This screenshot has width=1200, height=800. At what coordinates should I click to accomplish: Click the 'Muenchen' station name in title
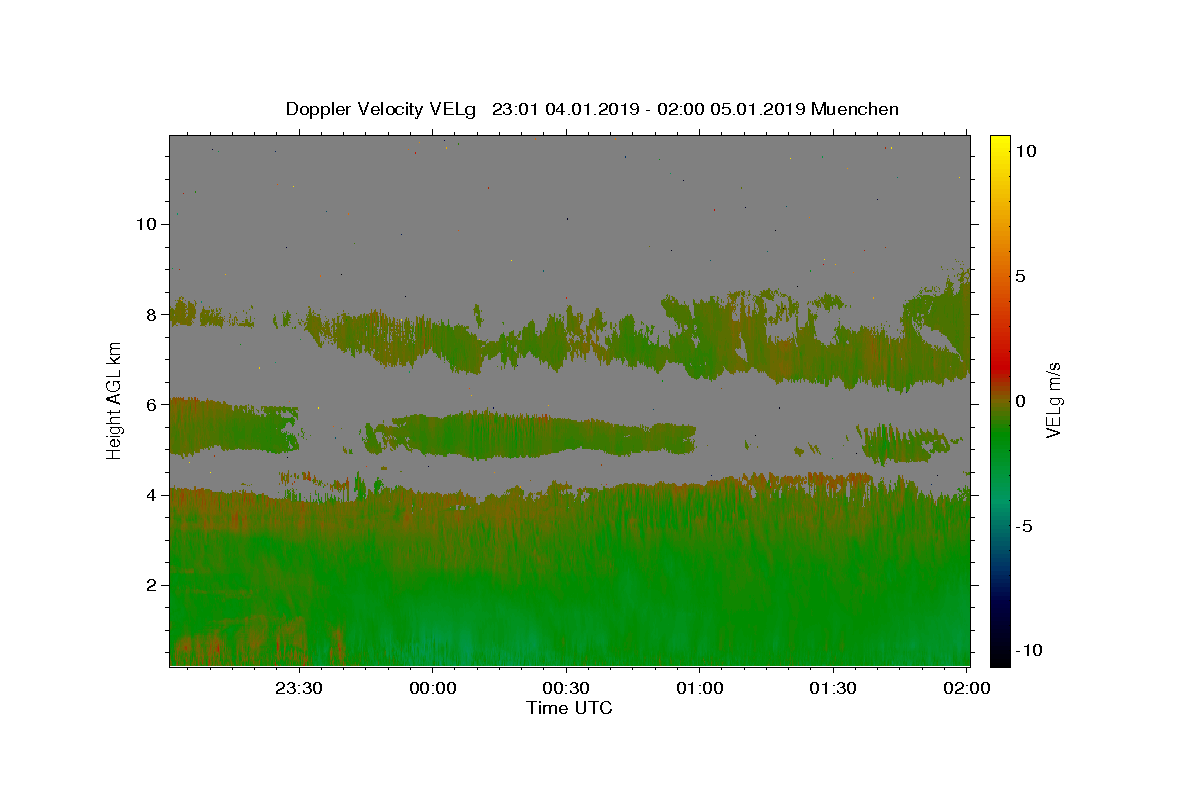[x=855, y=109]
